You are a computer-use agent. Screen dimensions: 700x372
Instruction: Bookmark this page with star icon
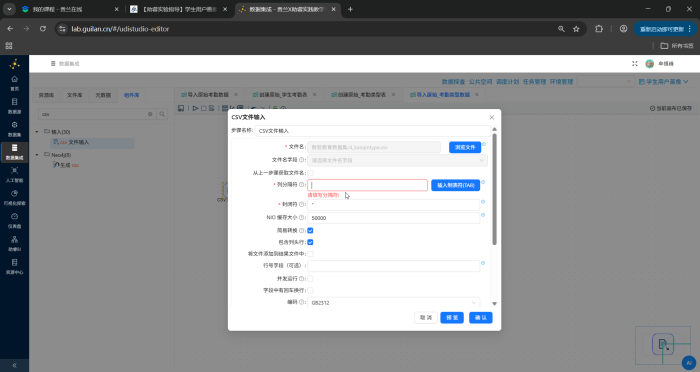coord(576,29)
